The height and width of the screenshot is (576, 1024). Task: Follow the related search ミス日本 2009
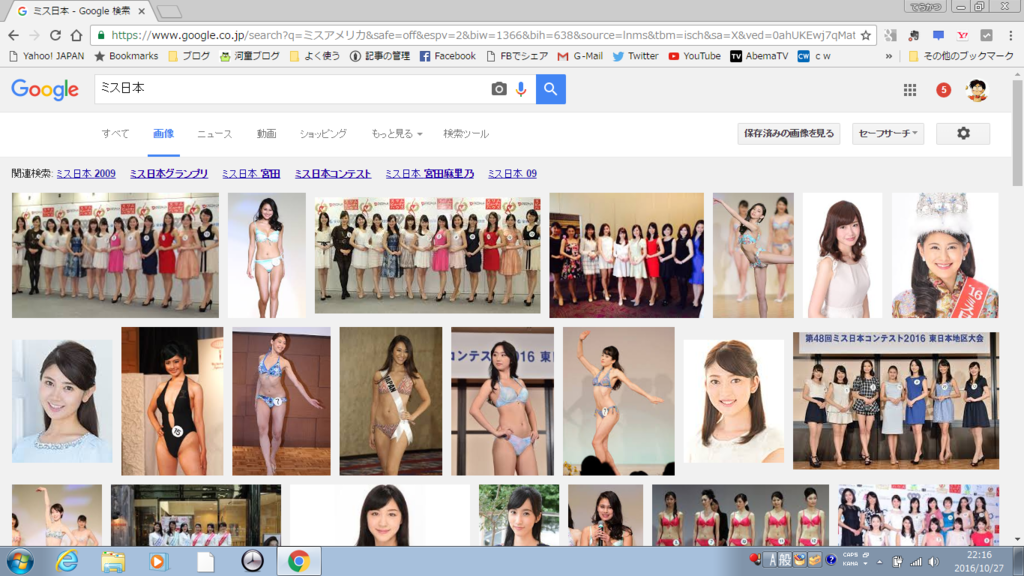point(86,174)
